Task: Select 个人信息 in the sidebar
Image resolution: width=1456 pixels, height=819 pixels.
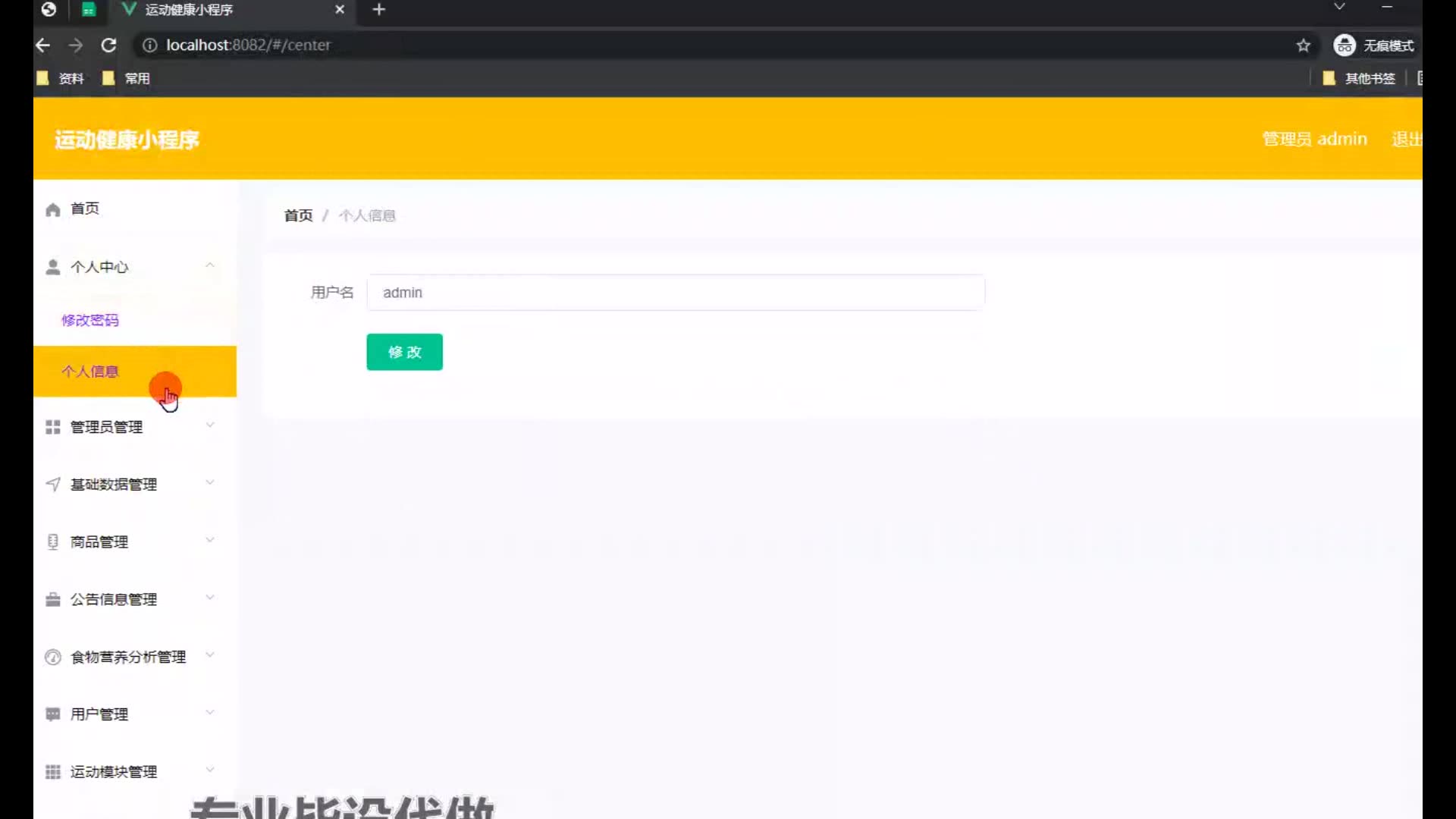Action: pyautogui.click(x=135, y=372)
